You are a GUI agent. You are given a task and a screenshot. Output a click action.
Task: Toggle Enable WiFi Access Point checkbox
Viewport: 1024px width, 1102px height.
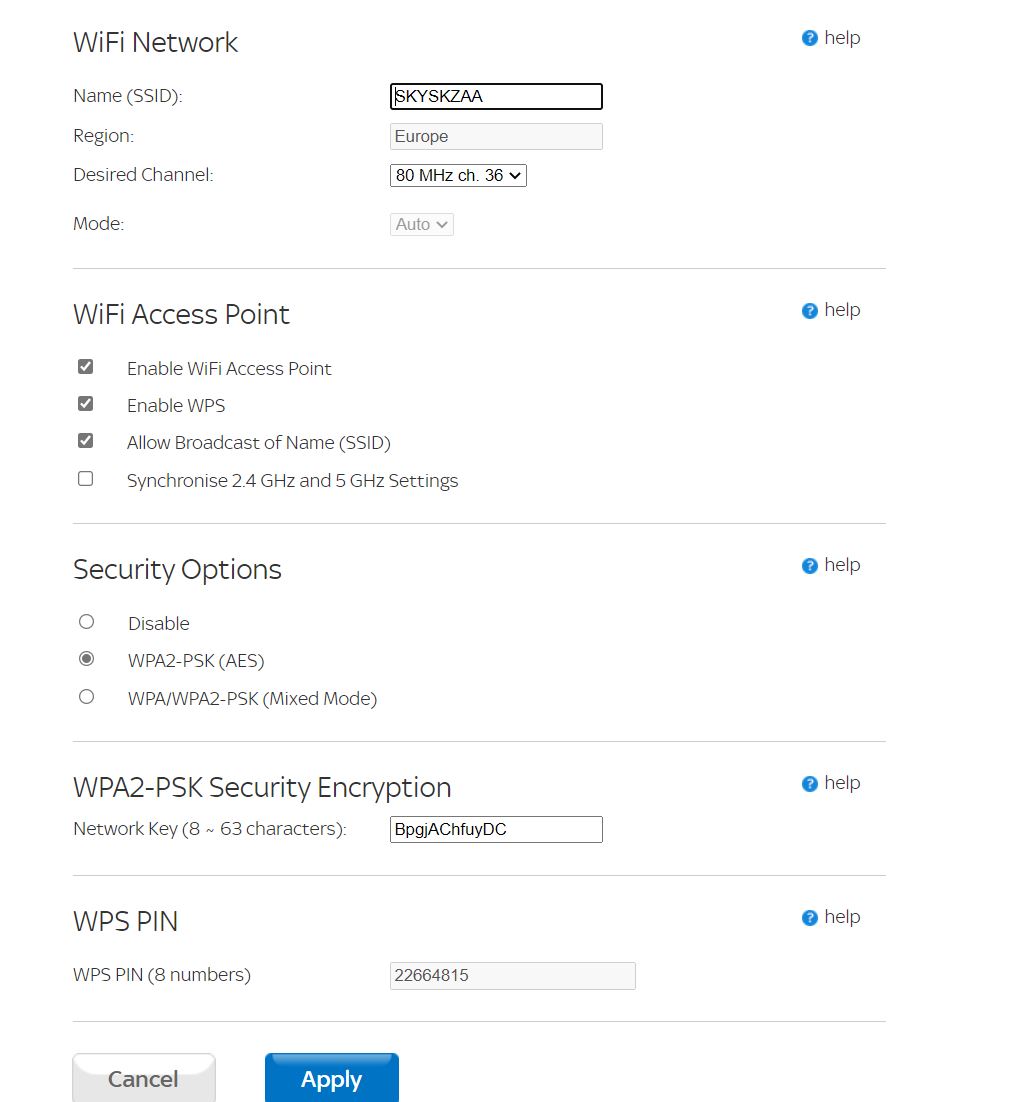coord(86,367)
